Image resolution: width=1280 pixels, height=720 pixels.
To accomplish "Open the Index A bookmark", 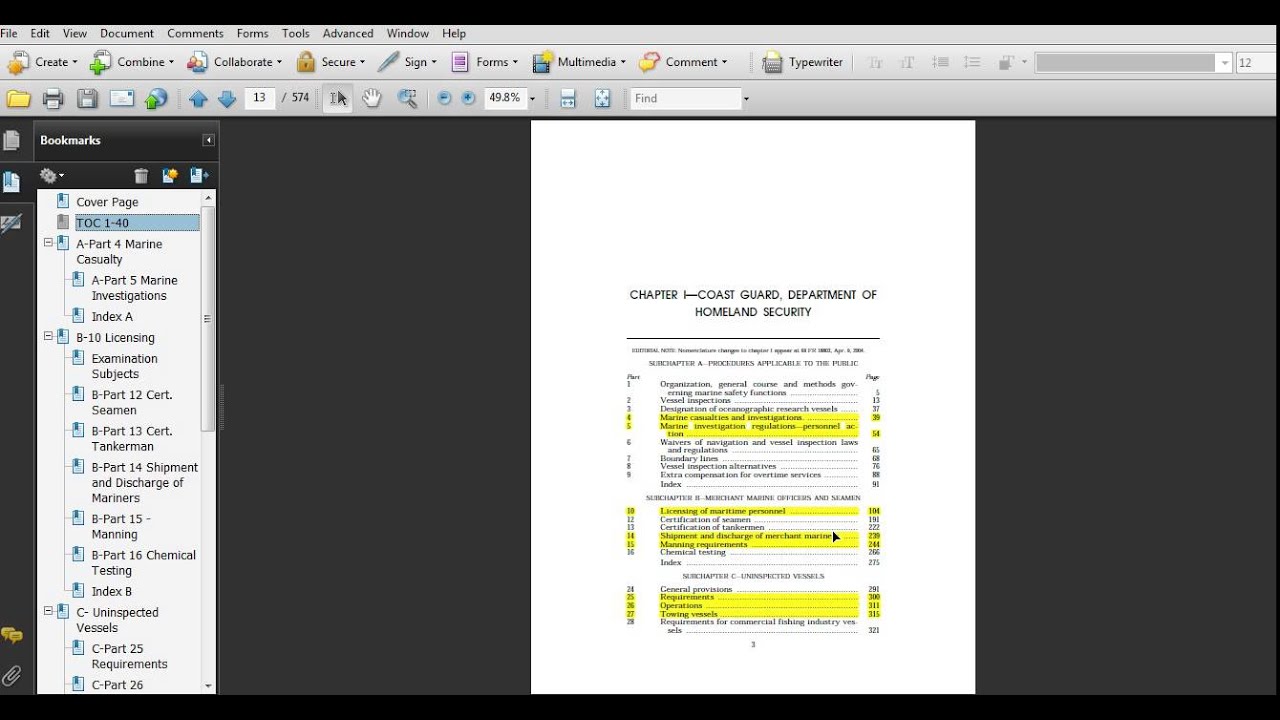I will (x=112, y=316).
